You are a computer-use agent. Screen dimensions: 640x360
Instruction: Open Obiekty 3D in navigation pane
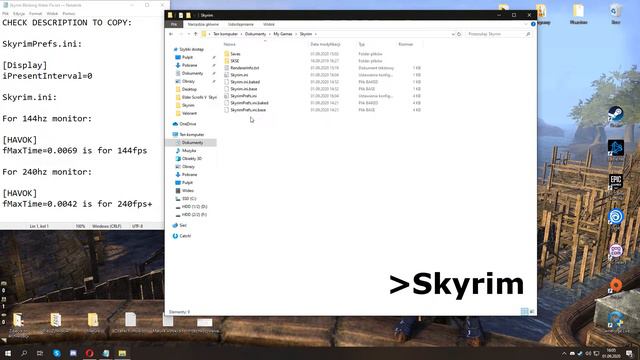pyautogui.click(x=191, y=158)
